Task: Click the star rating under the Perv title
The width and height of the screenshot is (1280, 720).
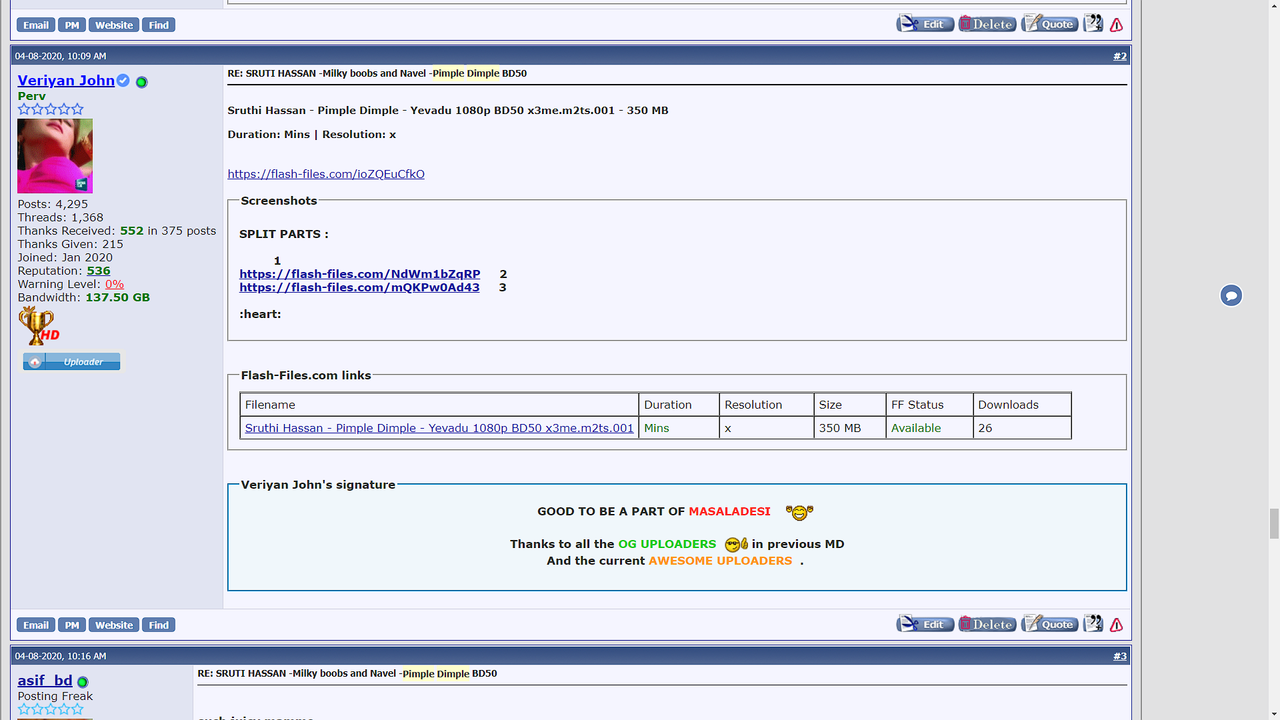Action: click(51, 109)
